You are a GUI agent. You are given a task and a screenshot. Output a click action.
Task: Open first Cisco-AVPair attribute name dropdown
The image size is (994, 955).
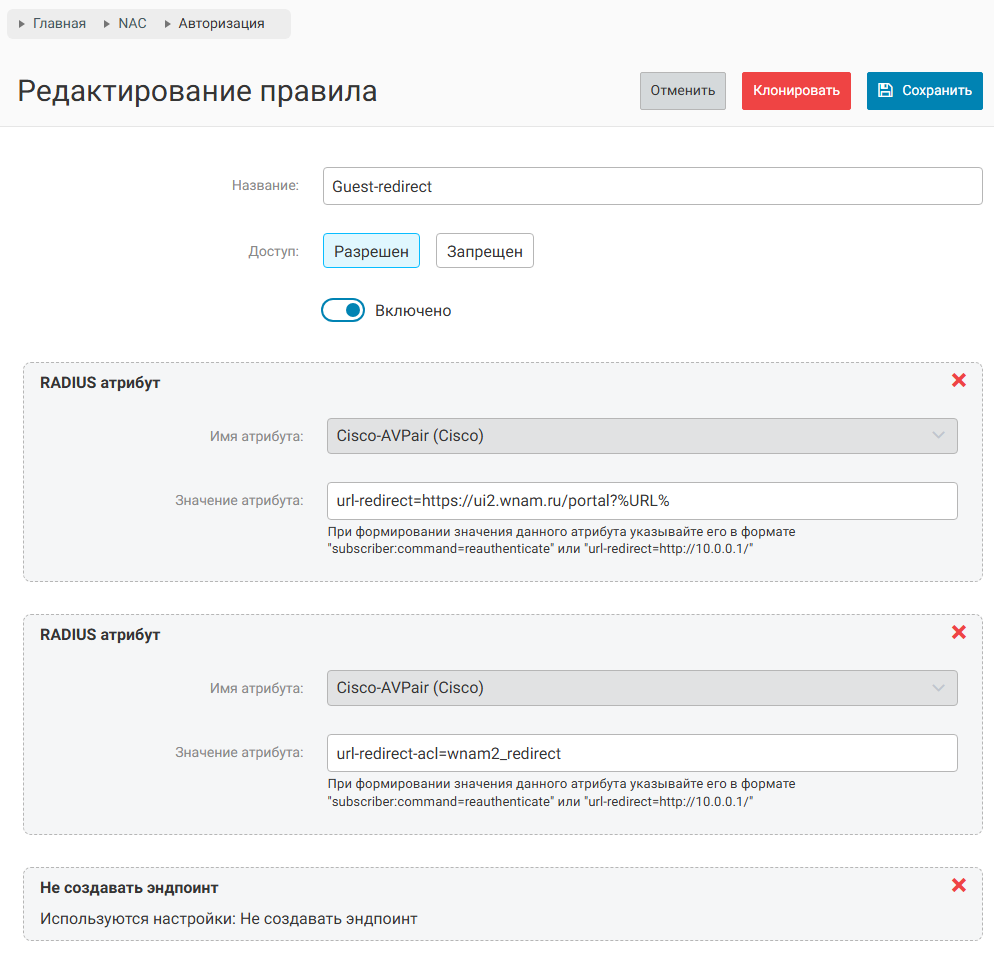point(642,436)
